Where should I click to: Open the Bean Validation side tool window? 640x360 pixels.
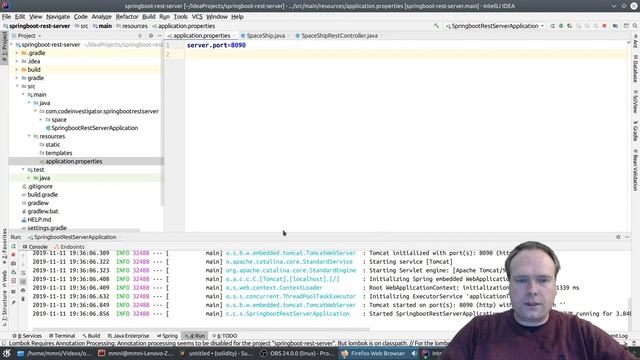pyautogui.click(x=636, y=169)
